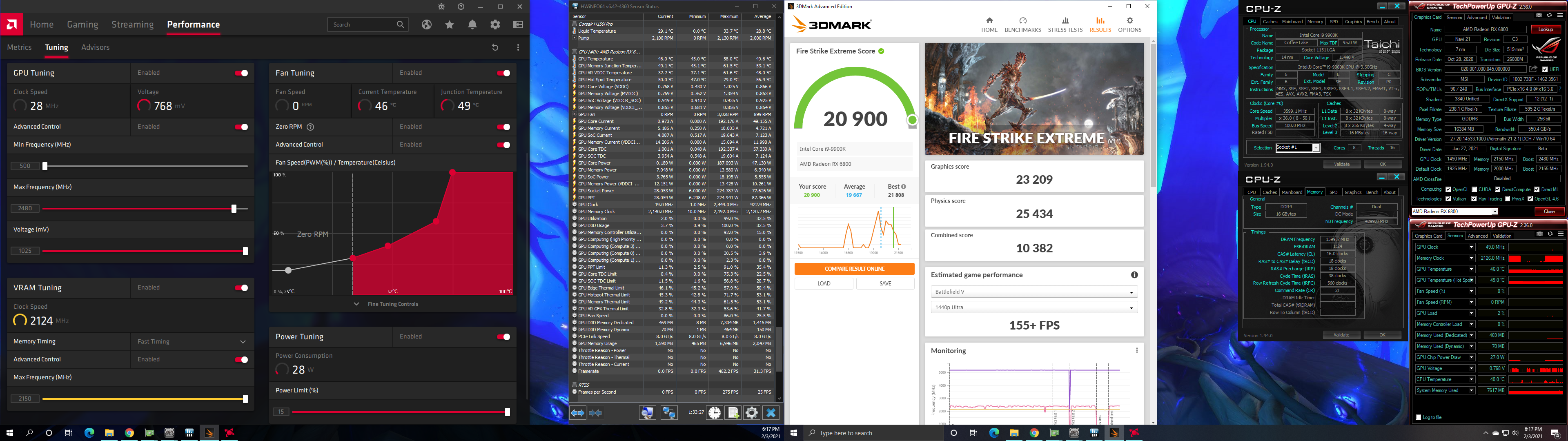1568x441 pixels.
Task: Click the Fire Strike Extreme thumbnail image
Action: pyautogui.click(x=1034, y=99)
